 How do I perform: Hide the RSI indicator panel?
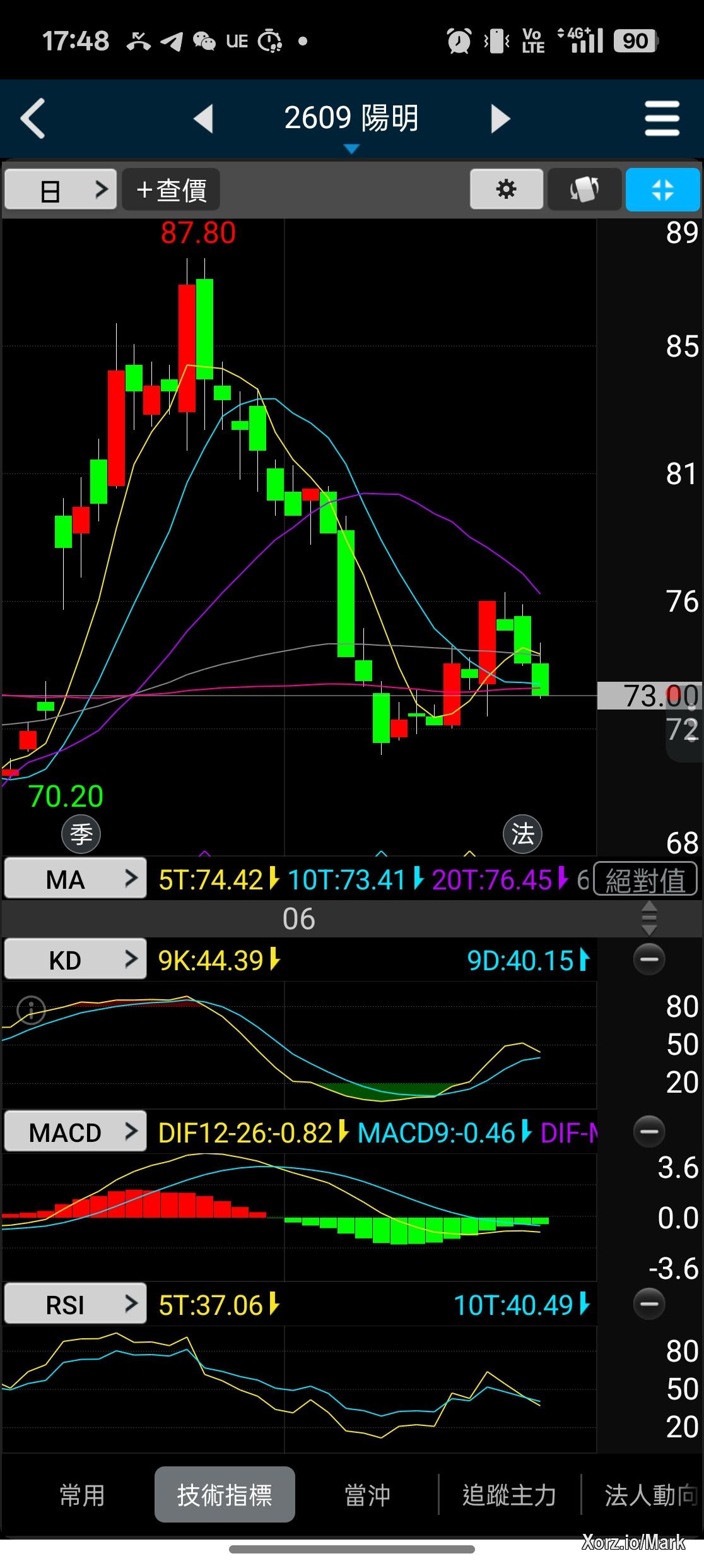(648, 1304)
